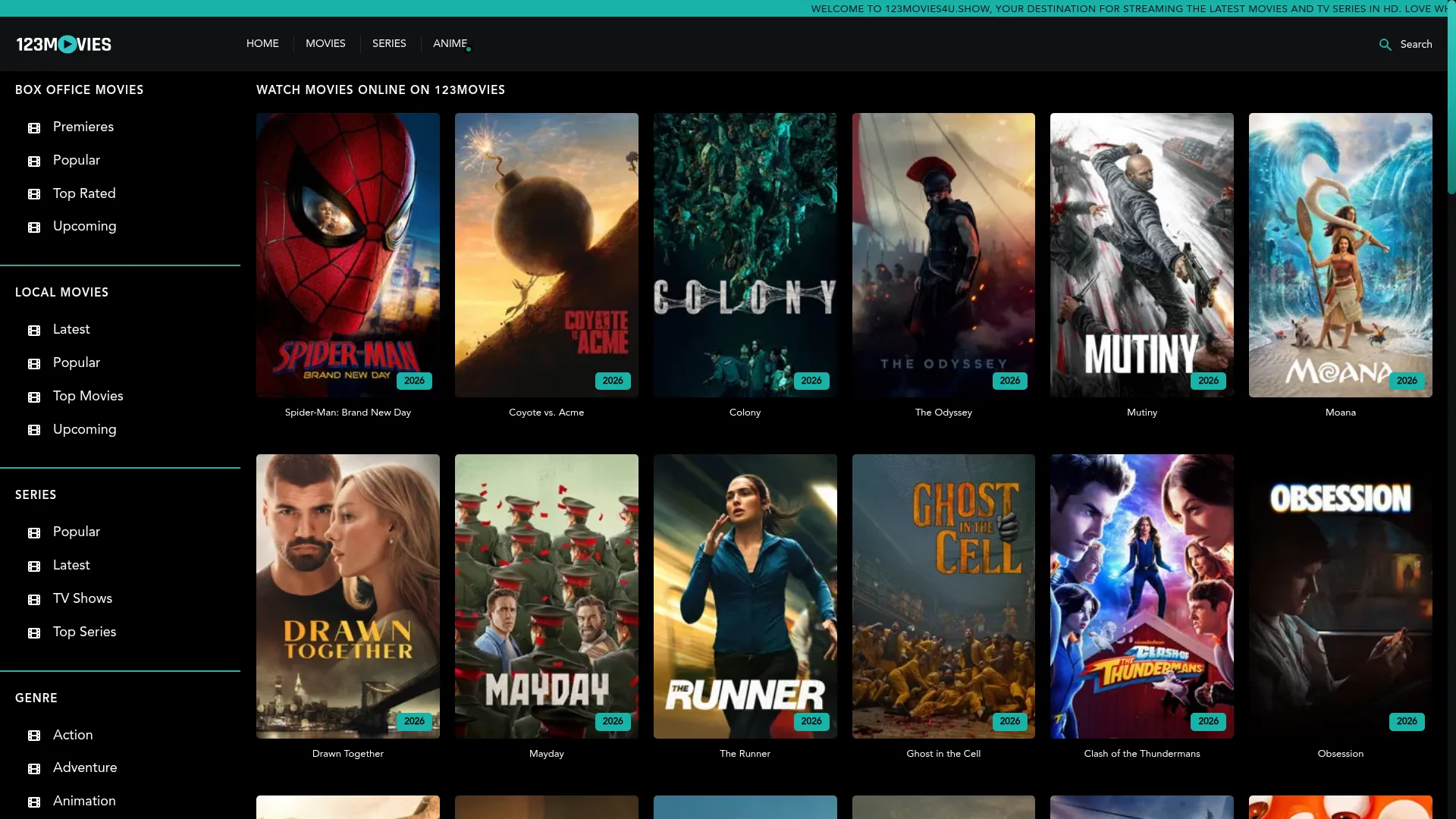Open Spider-Man: Brand New Day poster
Screen dimensions: 1456x819
pyautogui.click(x=347, y=255)
